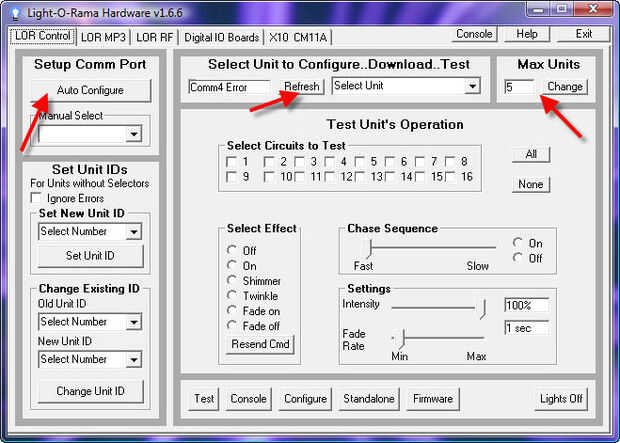Click the Comm4 Error status field
Image resolution: width=620 pixels, height=443 pixels.
(229, 87)
